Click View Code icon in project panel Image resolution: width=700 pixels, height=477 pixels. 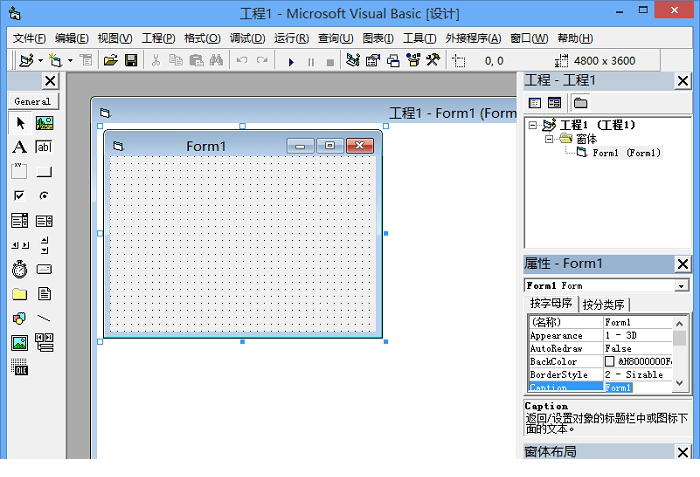[534, 103]
